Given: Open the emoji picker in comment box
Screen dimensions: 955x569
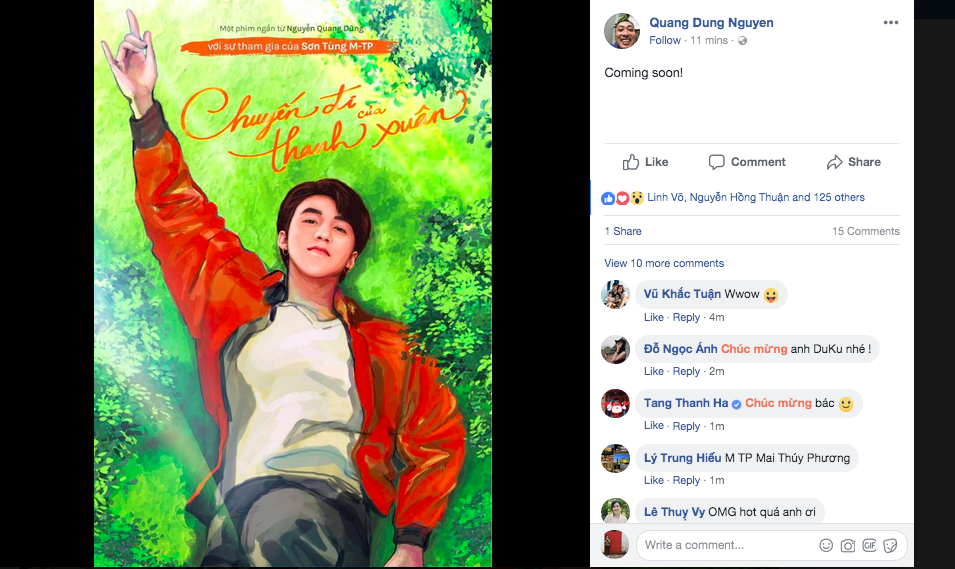Looking at the screenshot, I should coord(826,545).
